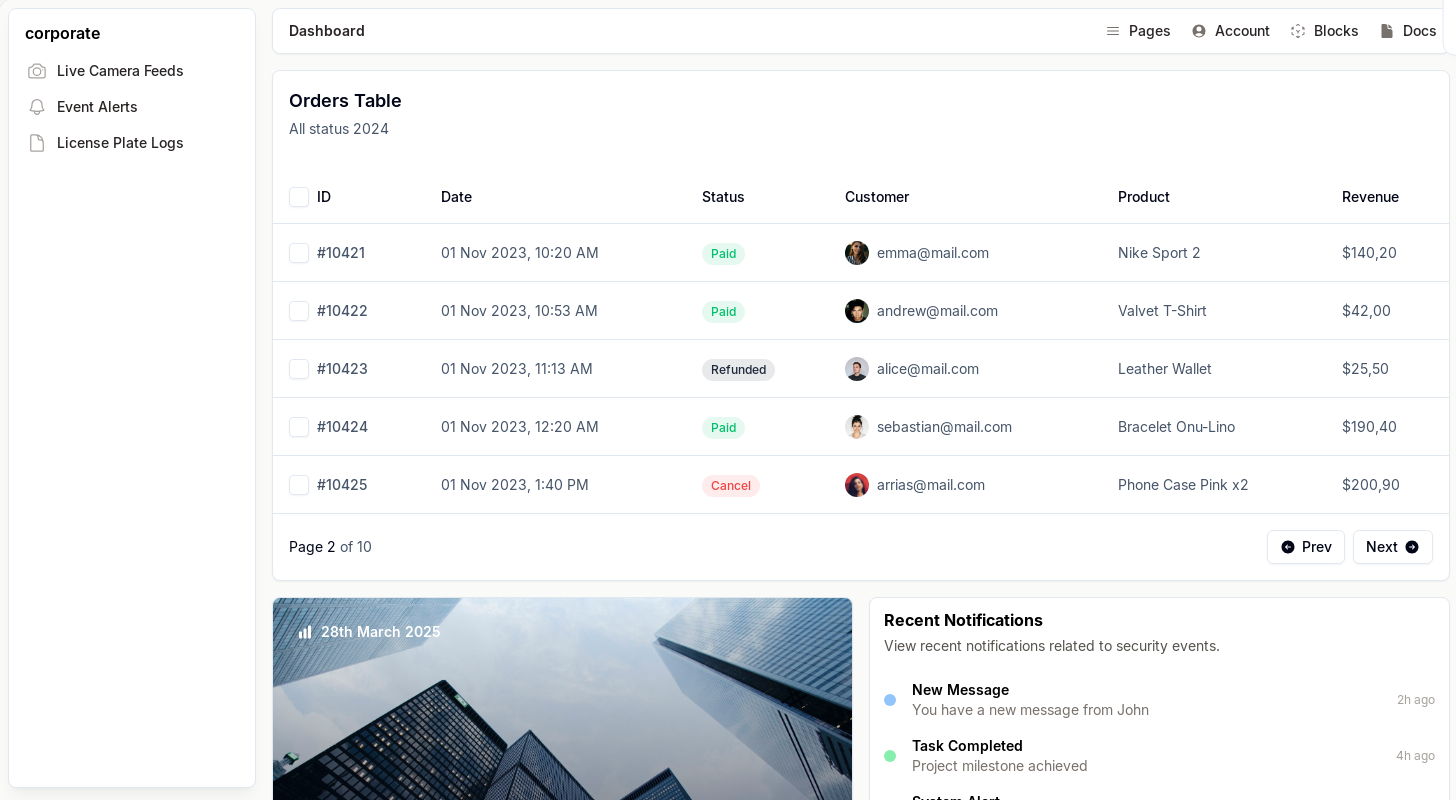Tick the checkbox for order #10425
Image resolution: width=1456 pixels, height=800 pixels.
(299, 485)
